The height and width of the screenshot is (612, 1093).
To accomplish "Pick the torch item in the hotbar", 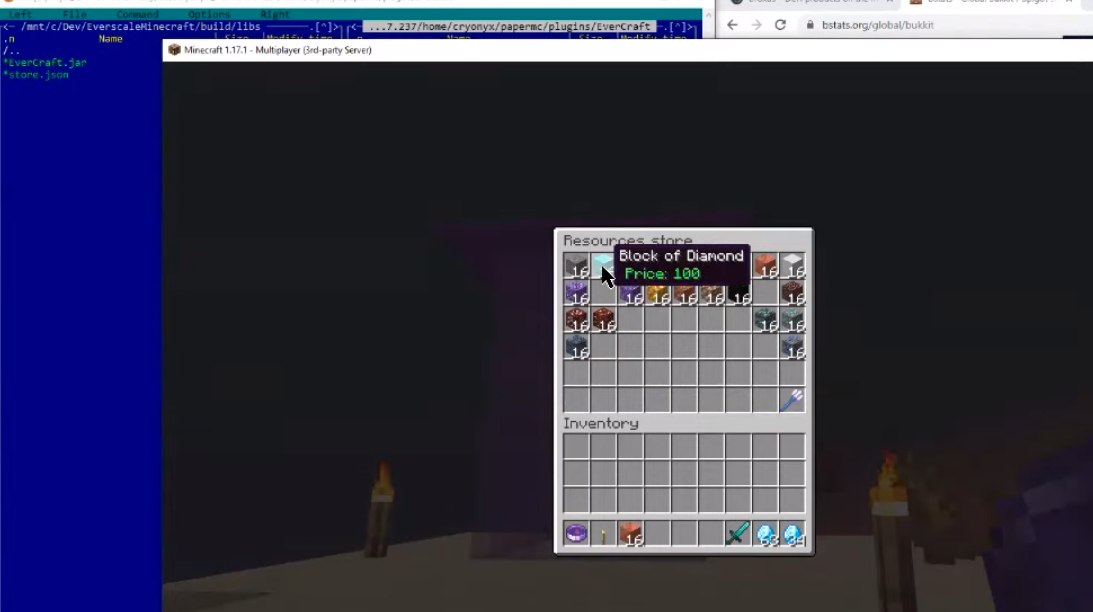I will 603,535.
